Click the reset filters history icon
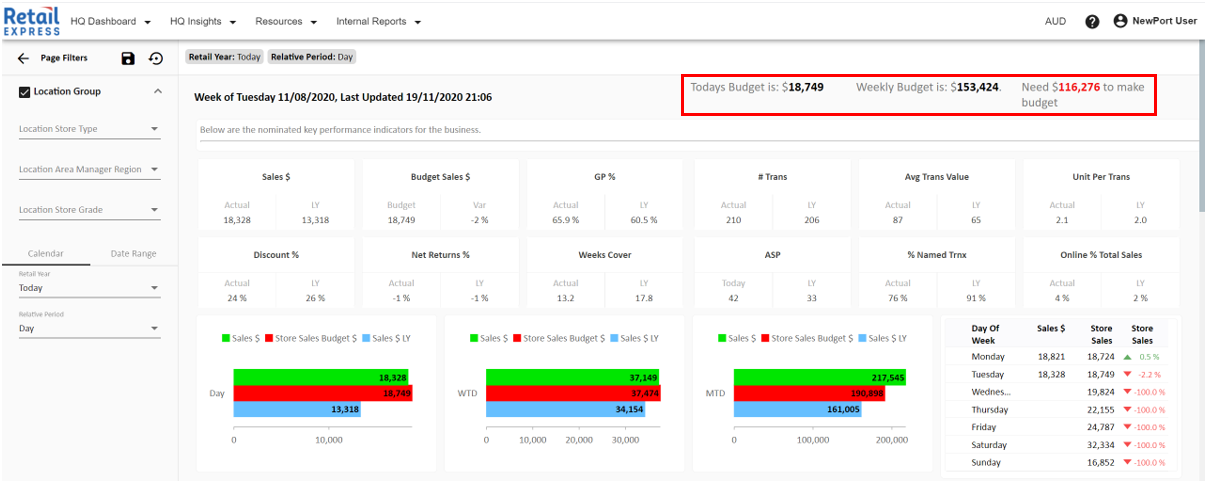This screenshot has height=482, width=1205. click(156, 59)
